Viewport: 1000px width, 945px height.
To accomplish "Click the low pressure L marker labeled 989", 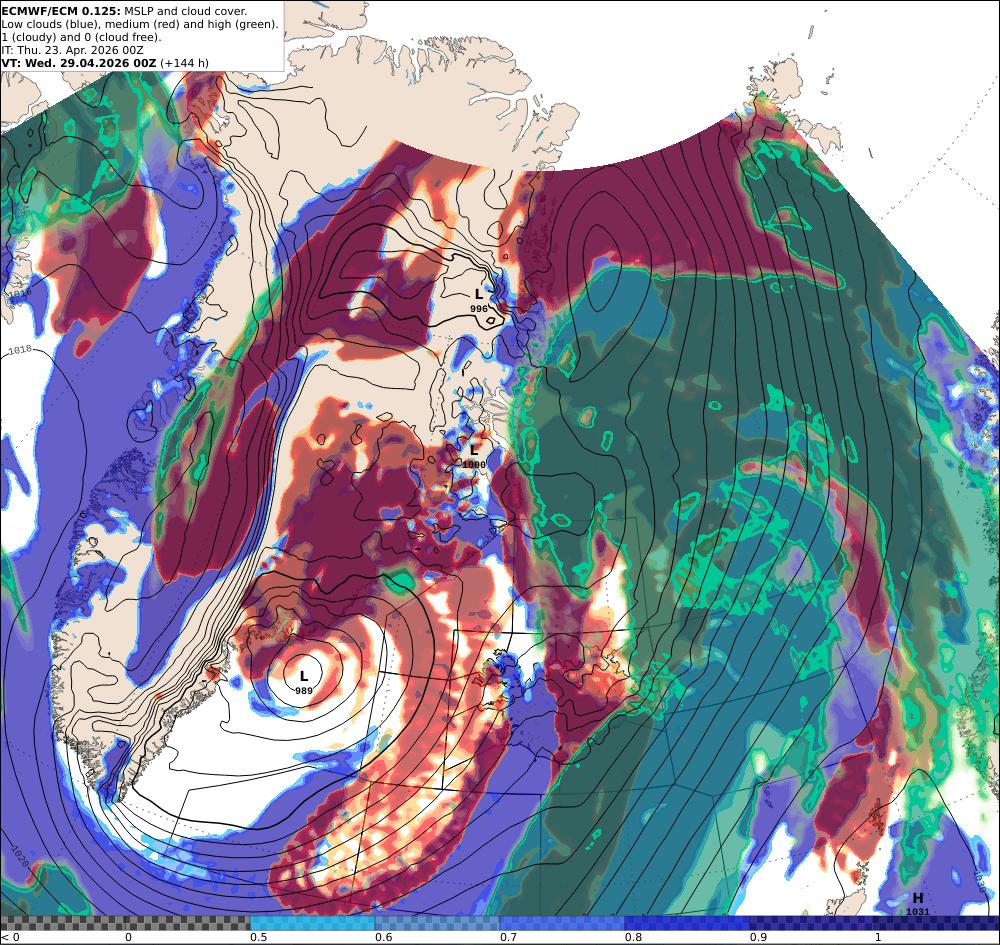I will tap(304, 676).
